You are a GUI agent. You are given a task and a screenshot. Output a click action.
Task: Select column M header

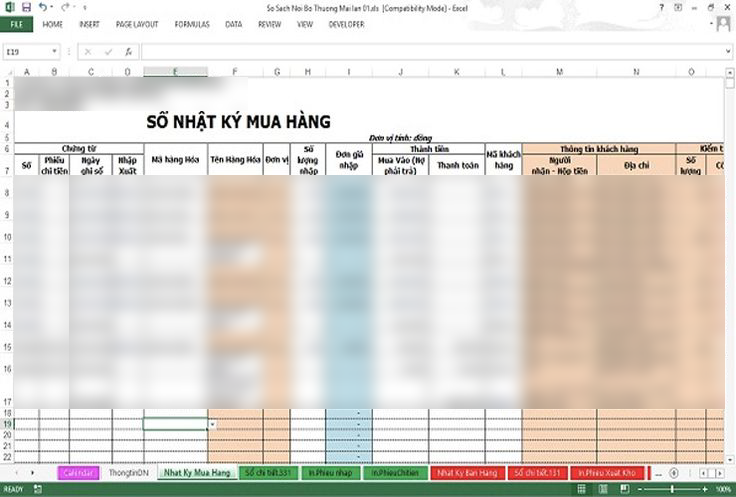coord(560,72)
